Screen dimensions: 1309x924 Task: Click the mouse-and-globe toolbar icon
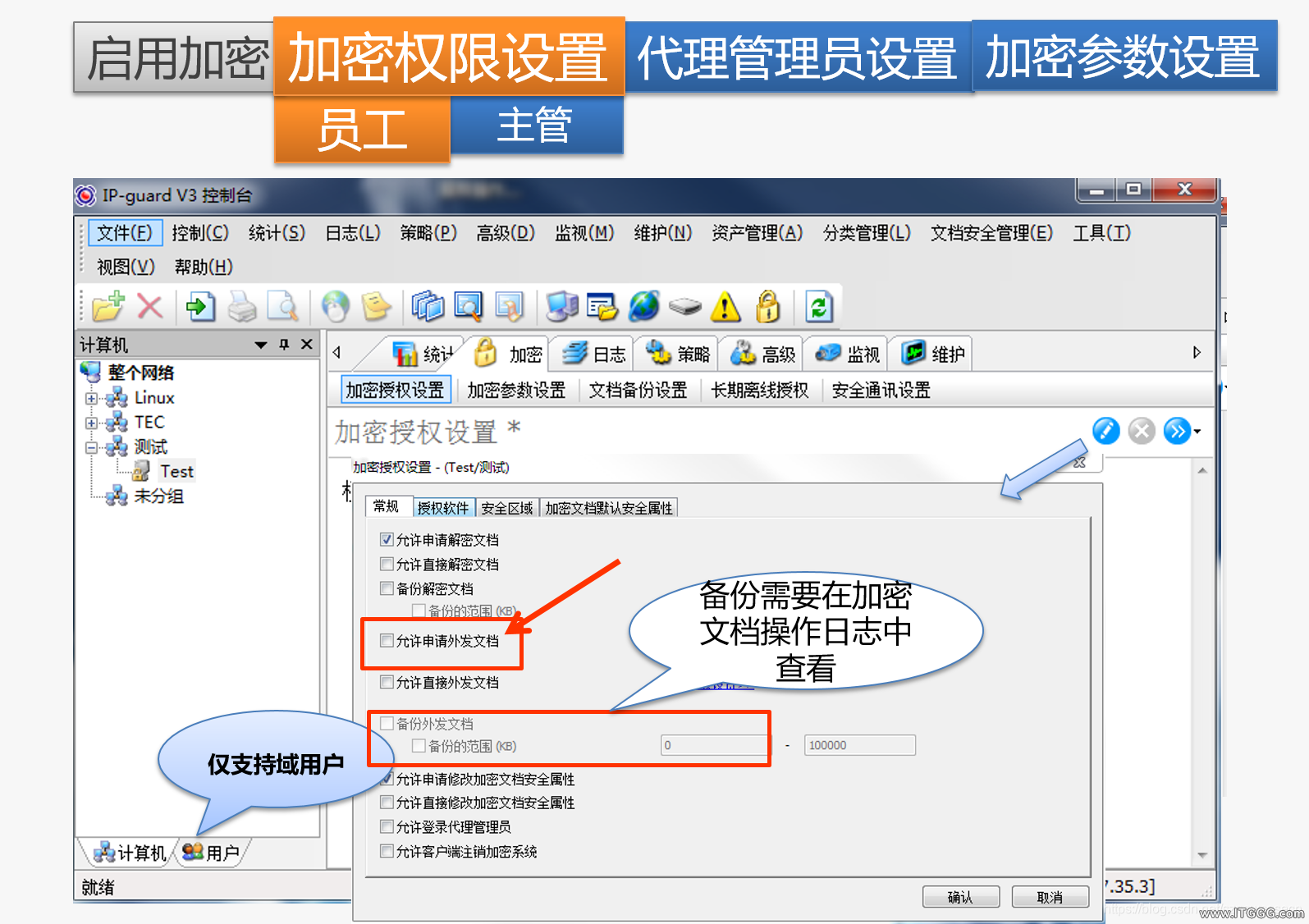335,307
